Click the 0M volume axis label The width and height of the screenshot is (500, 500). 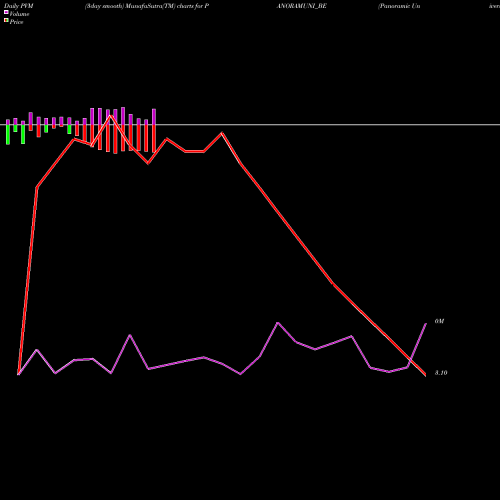coord(439,321)
